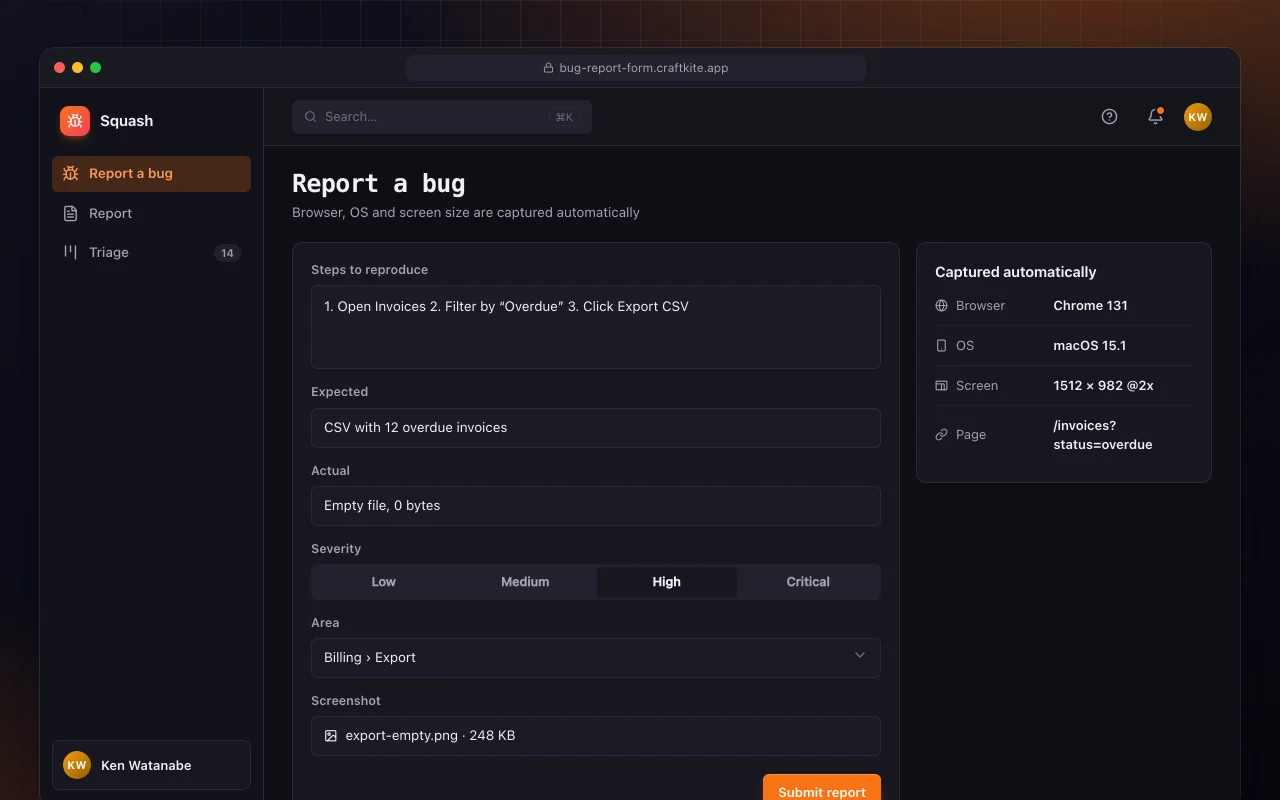Focus the Actual field

point(596,506)
